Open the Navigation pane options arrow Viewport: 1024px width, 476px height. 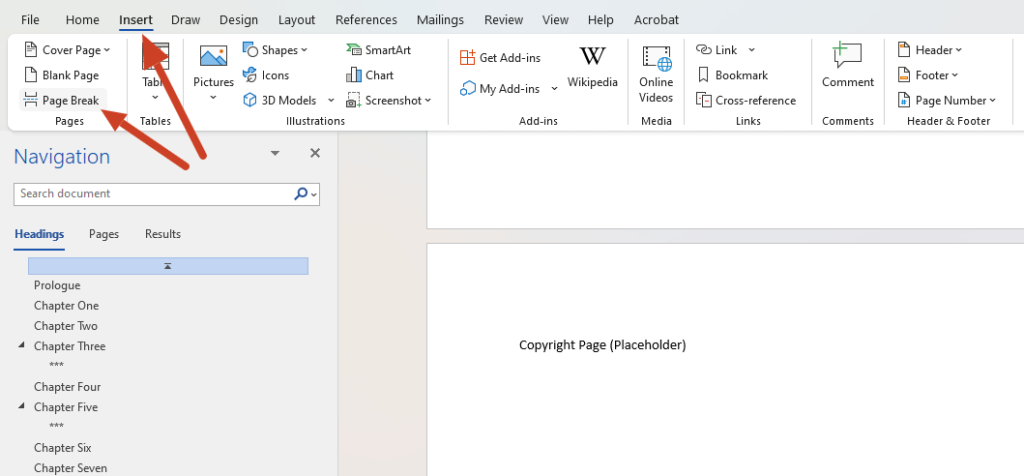coord(275,153)
